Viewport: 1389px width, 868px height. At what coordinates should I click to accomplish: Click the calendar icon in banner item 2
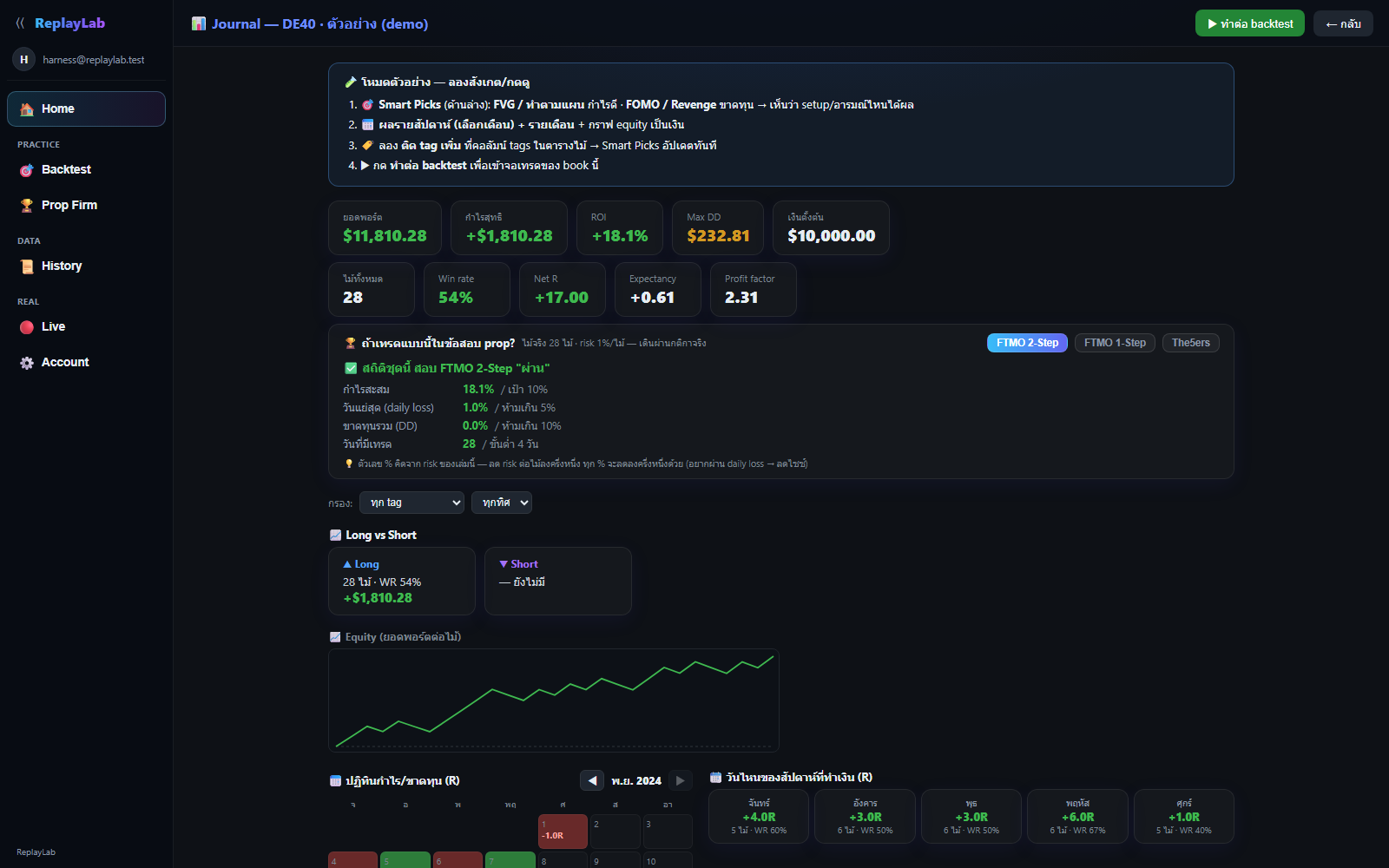[x=367, y=125]
